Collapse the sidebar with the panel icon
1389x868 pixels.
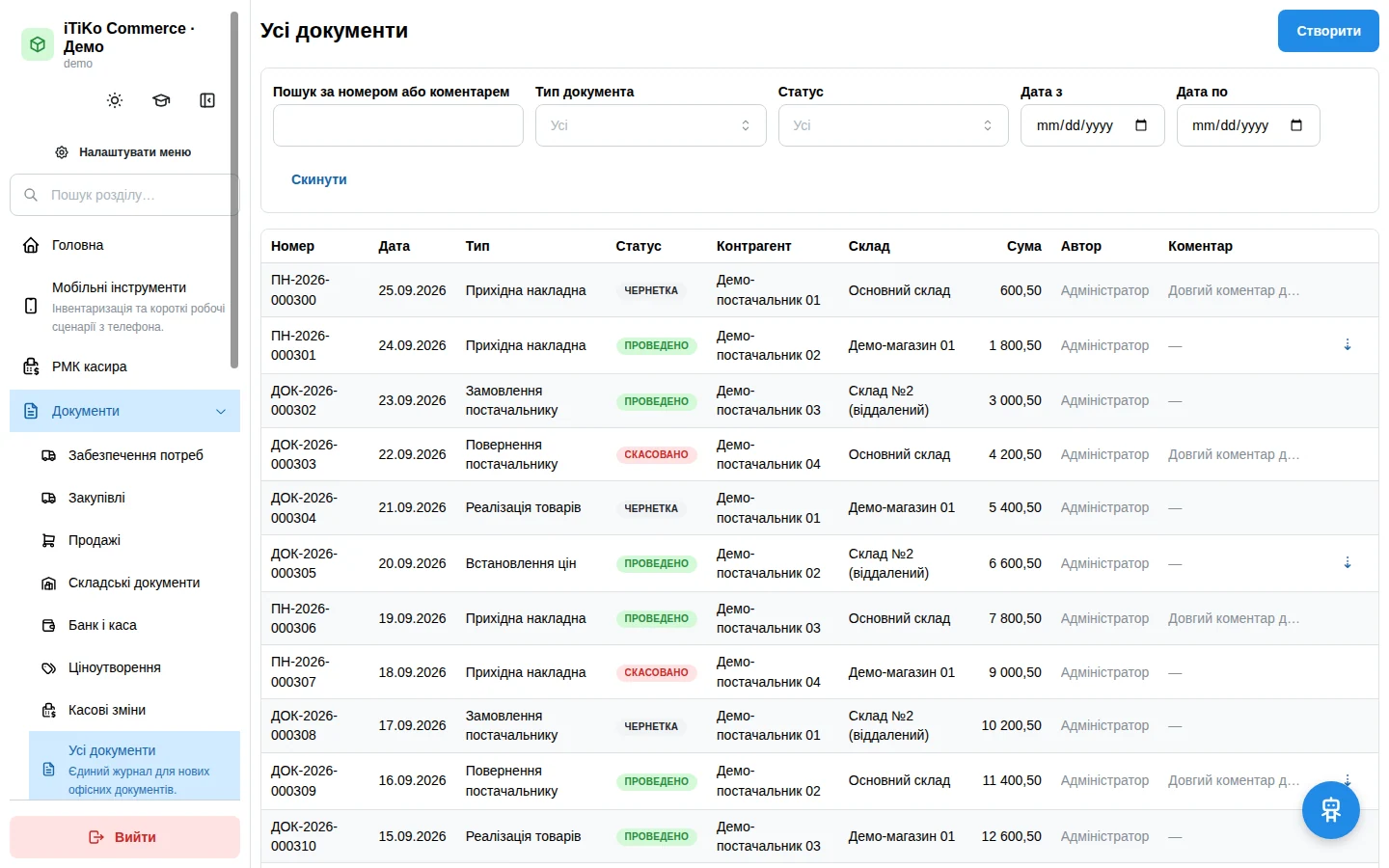(x=207, y=100)
